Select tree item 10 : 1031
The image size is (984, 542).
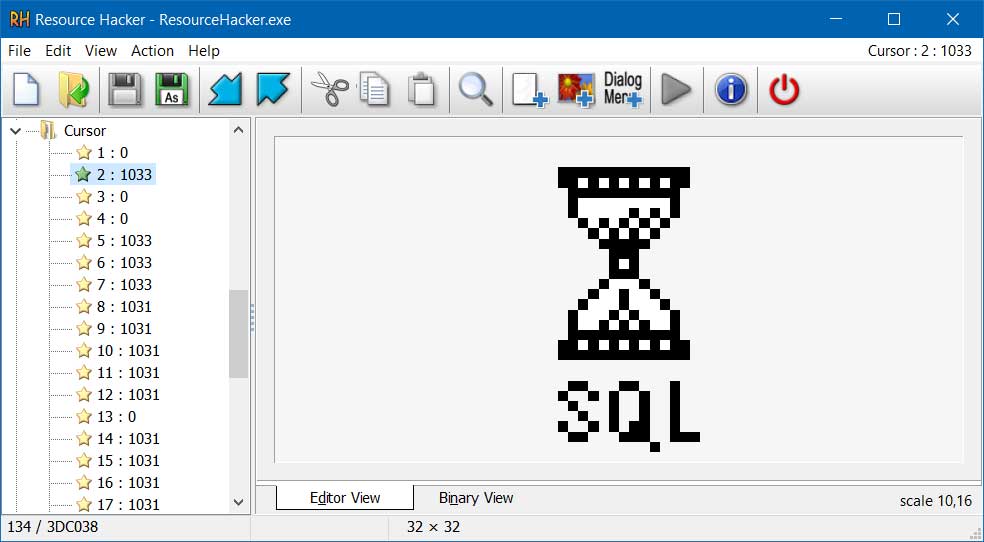128,351
